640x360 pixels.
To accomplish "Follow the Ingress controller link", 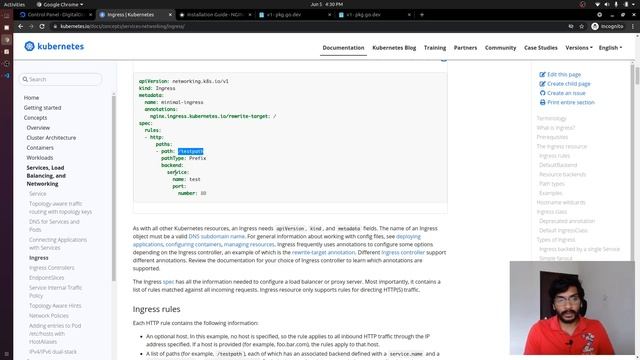I will coord(403,252).
